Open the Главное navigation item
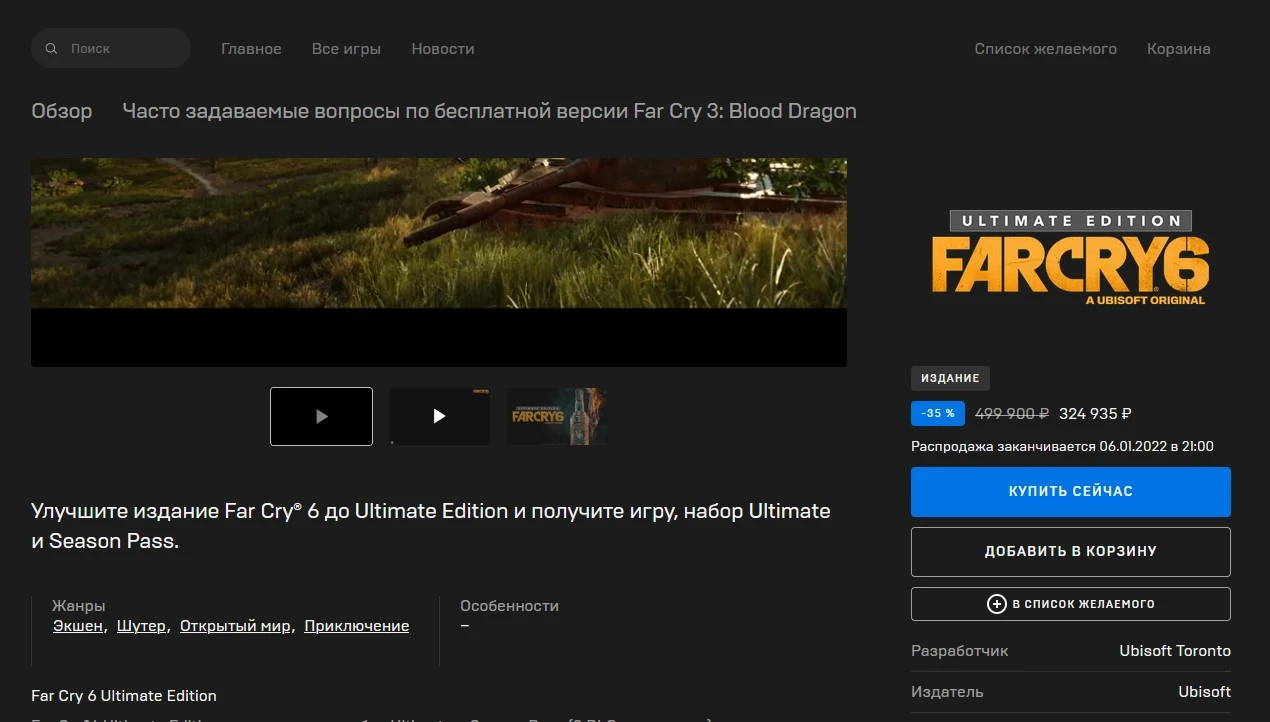The height and width of the screenshot is (722, 1270). pos(251,48)
